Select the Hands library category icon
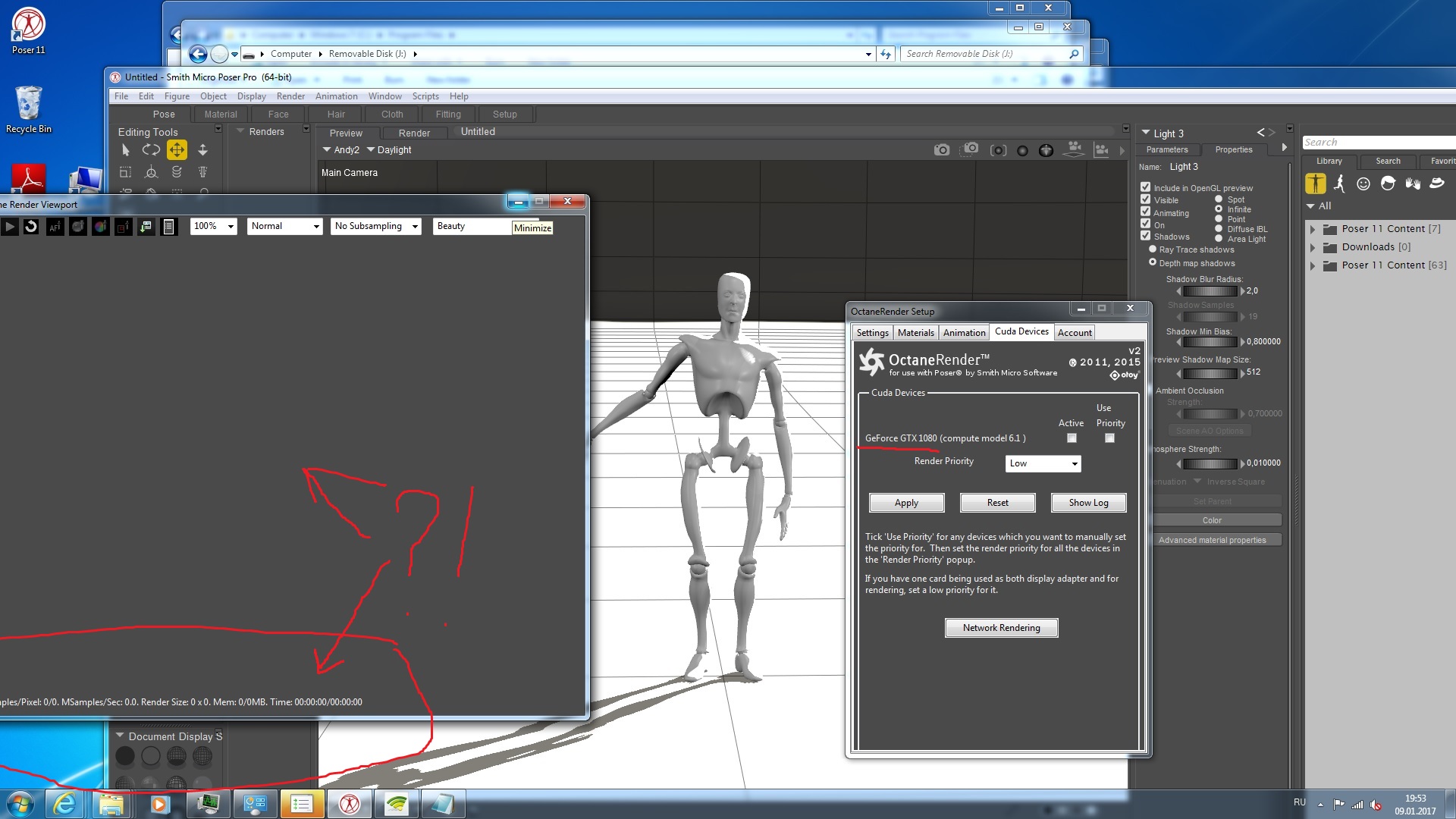The width and height of the screenshot is (1456, 819). tap(1412, 184)
